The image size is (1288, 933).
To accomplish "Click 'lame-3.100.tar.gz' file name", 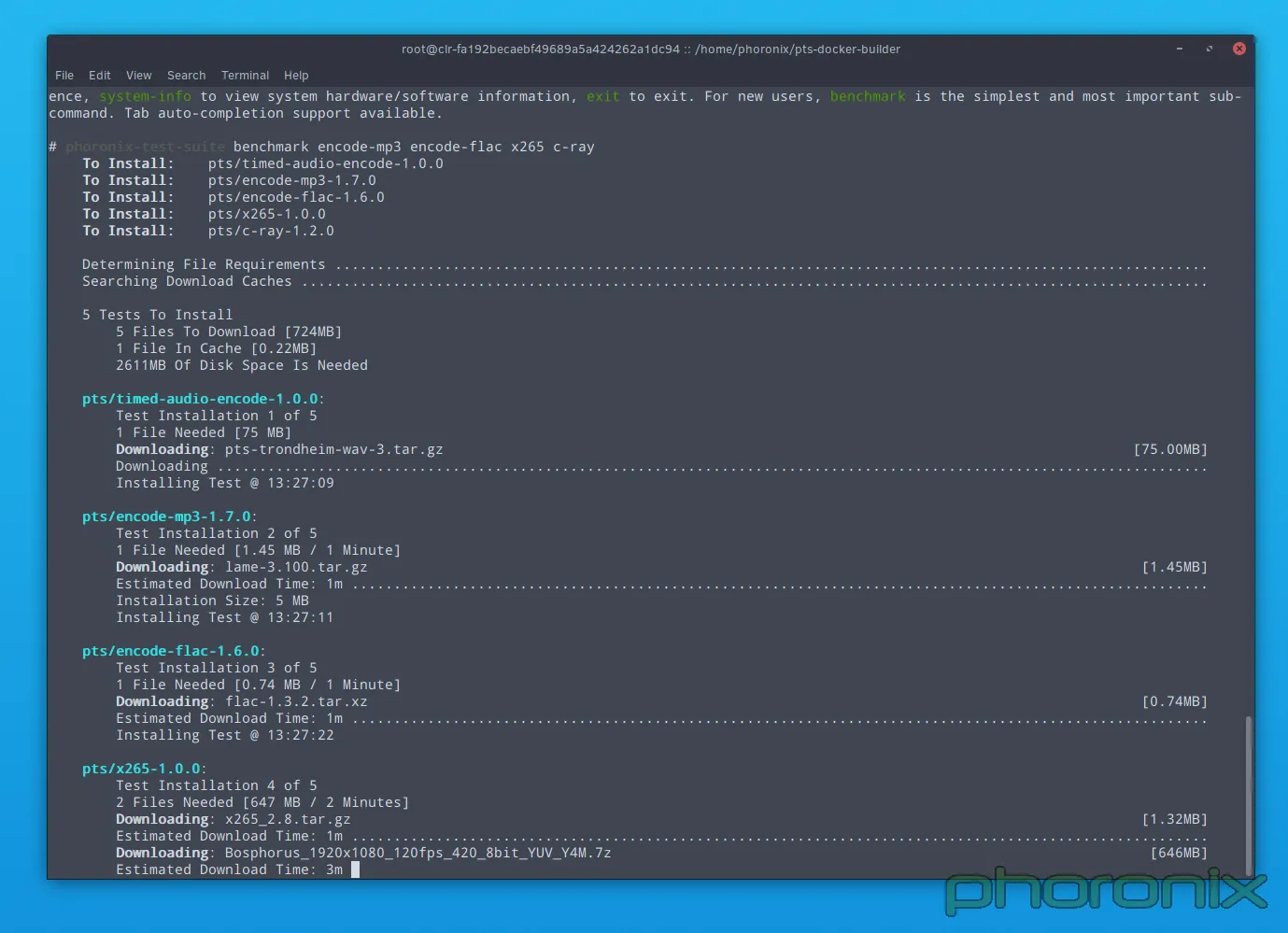I will [296, 567].
